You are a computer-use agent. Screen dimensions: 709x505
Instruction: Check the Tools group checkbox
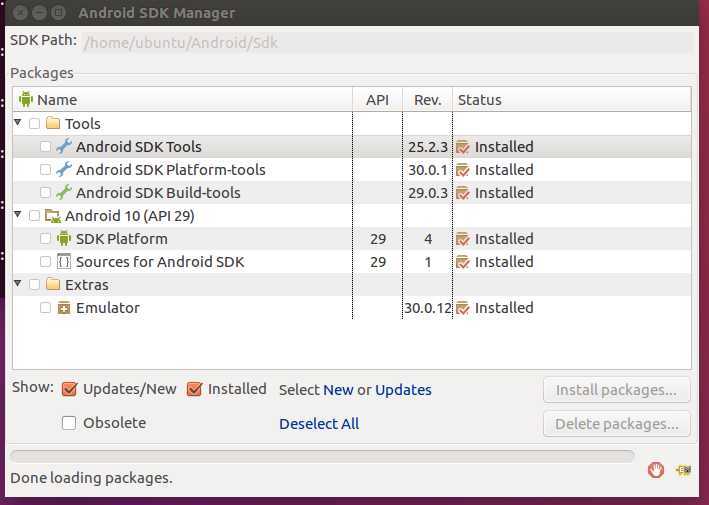[34, 123]
